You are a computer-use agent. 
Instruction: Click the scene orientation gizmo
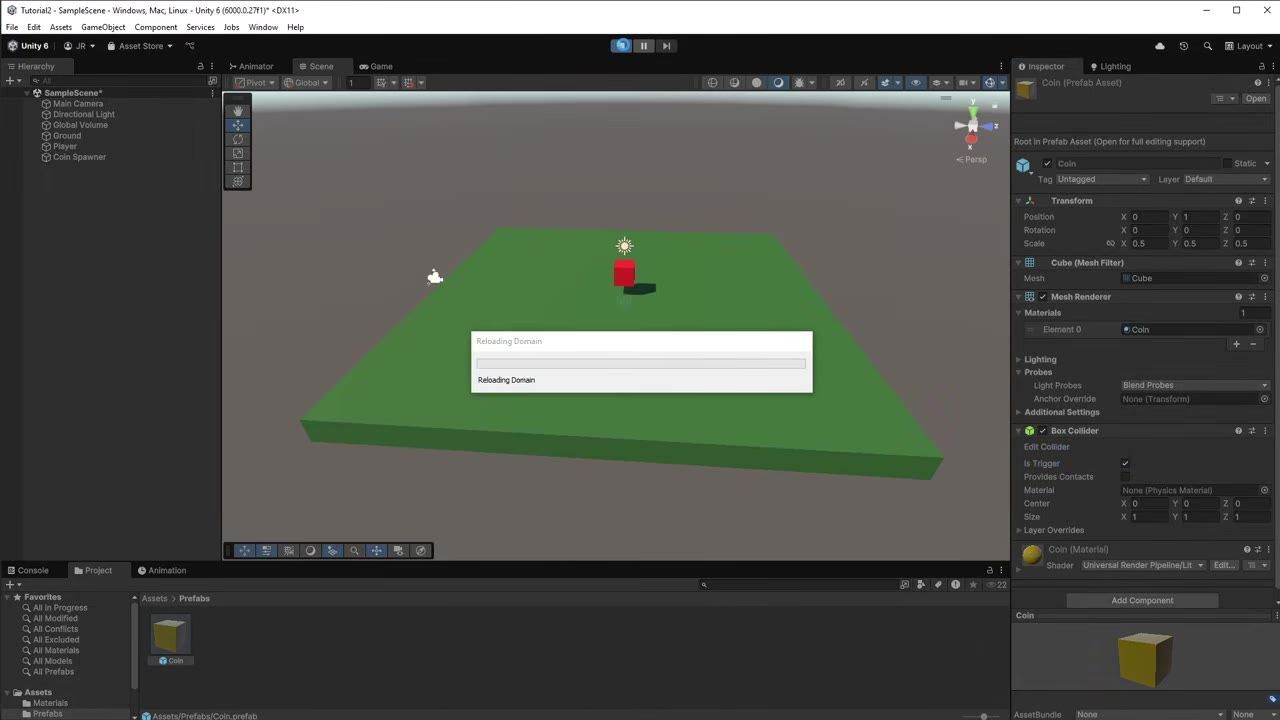click(x=972, y=126)
